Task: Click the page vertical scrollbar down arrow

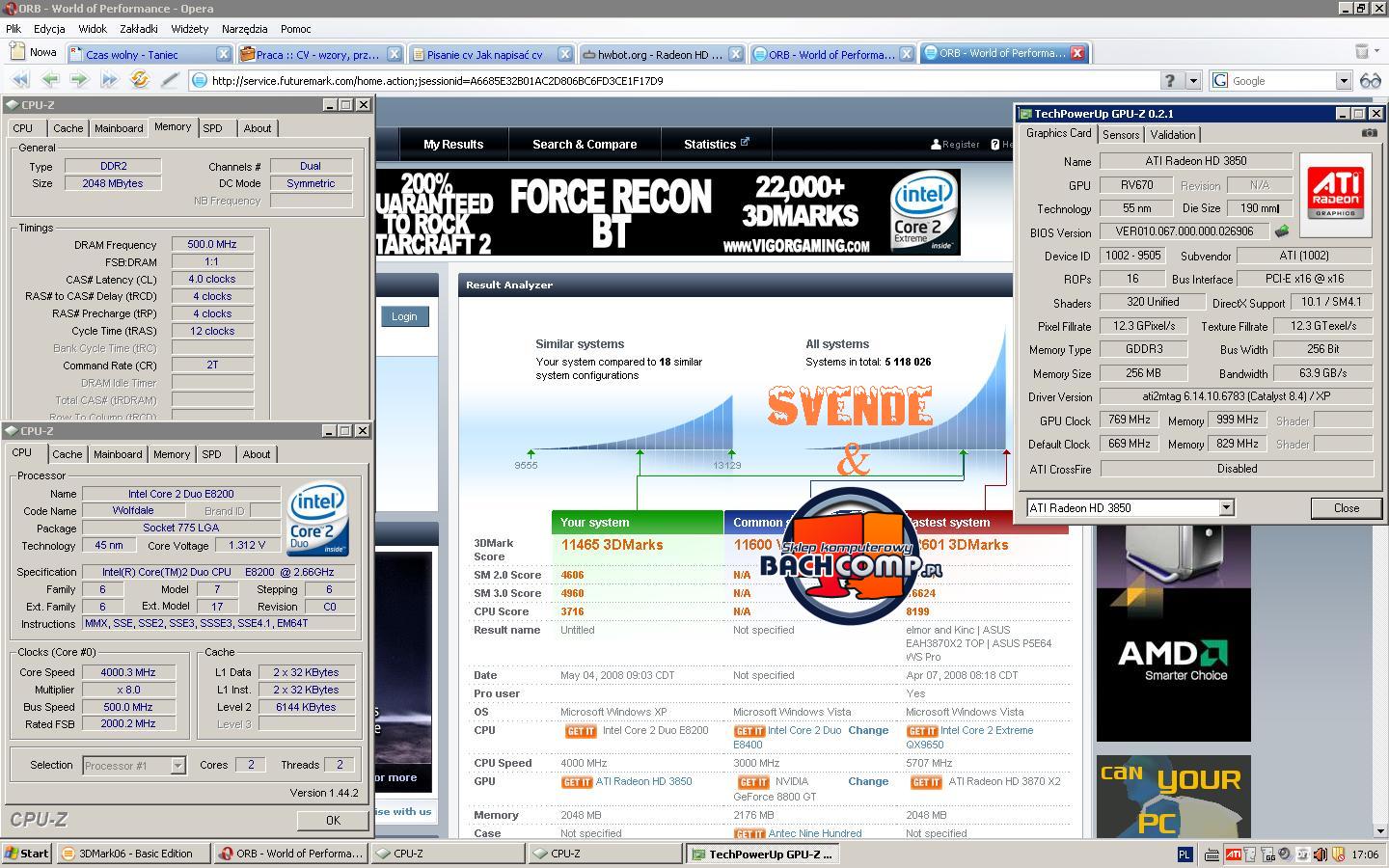Action: pos(1380,830)
